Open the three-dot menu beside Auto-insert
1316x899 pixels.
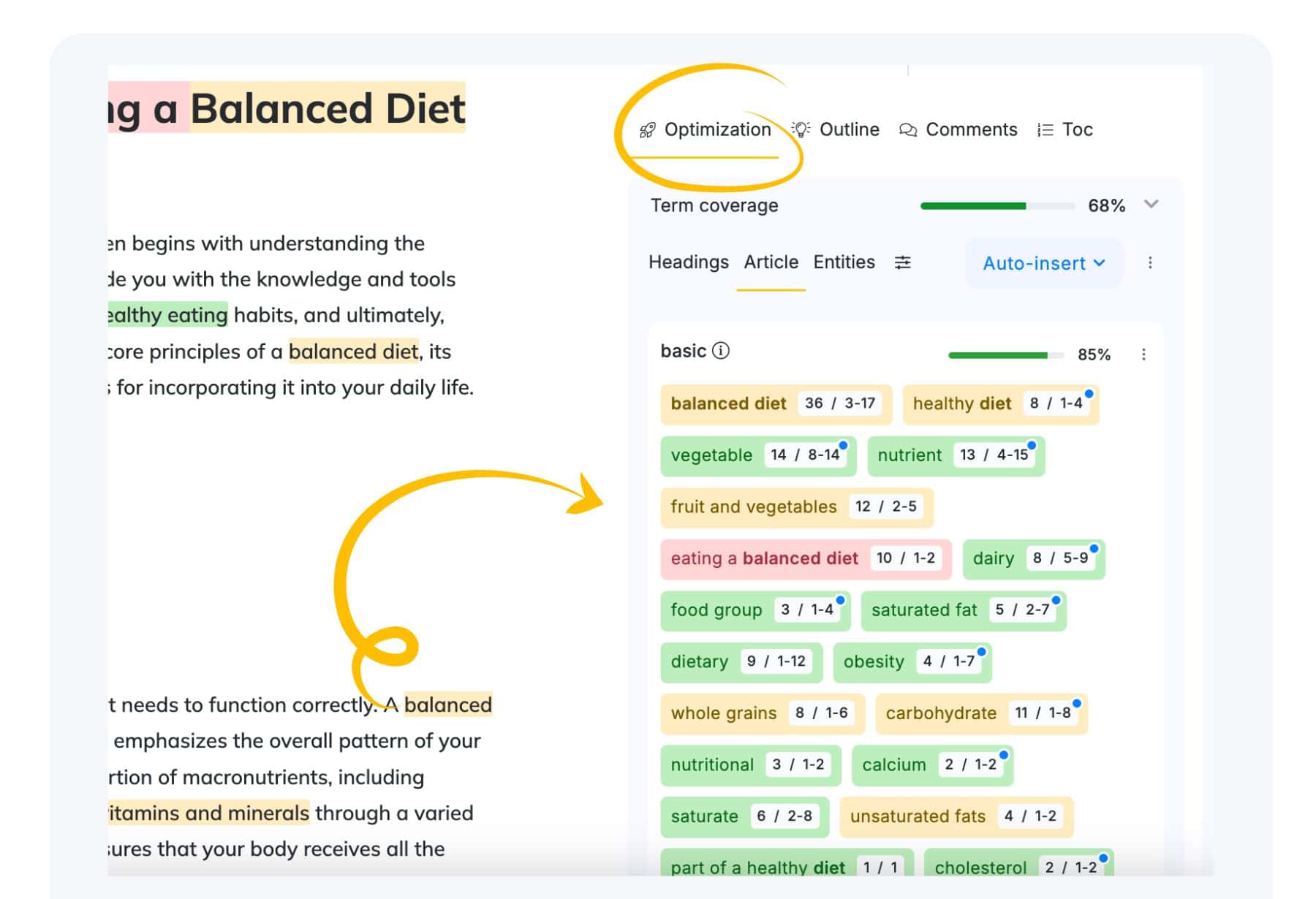(x=1150, y=263)
